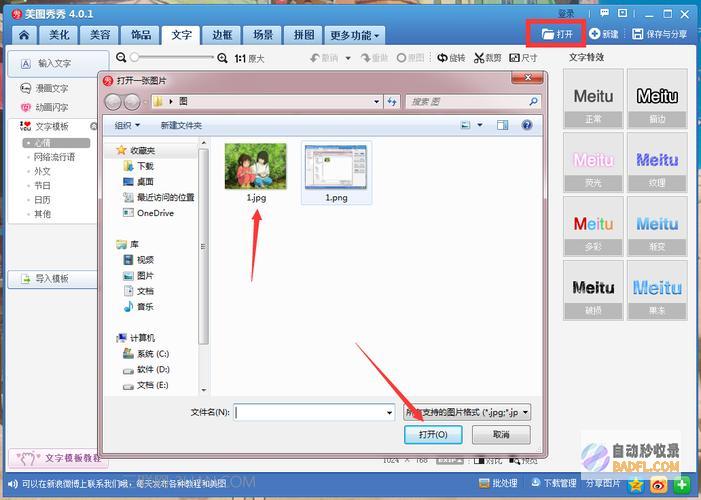The width and height of the screenshot is (701, 500).
Task: Click 保存与分享 save icon
Action: pos(638,34)
